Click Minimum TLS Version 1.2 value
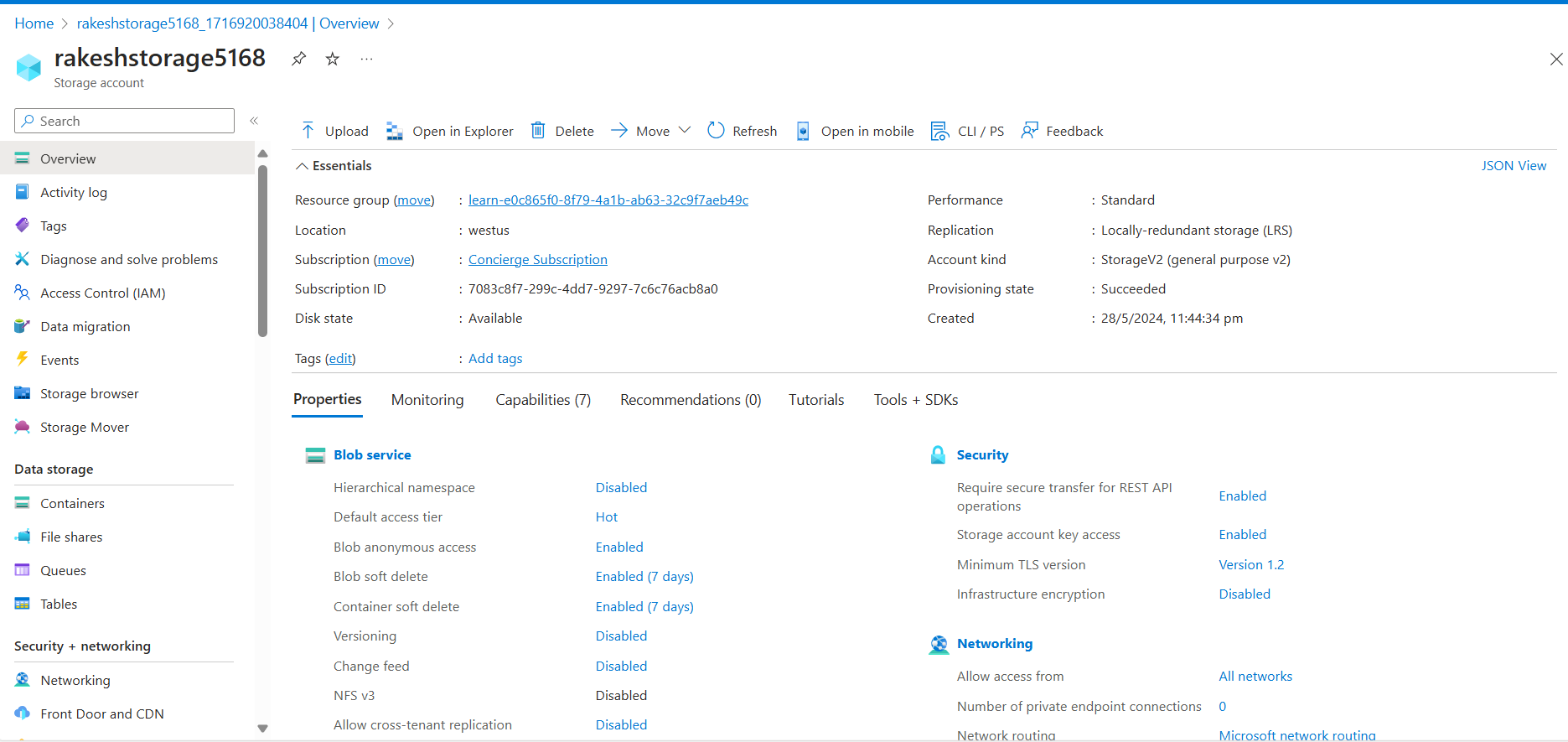The image size is (1568, 742). (x=1251, y=565)
